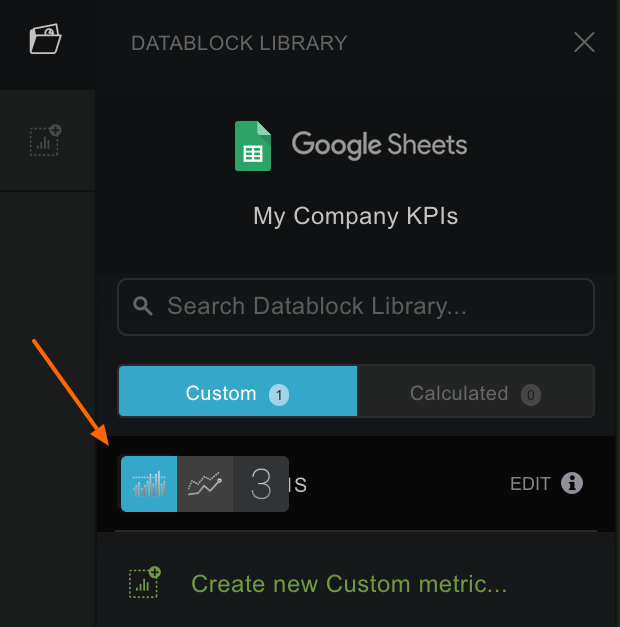Click the My Company KPIs source name
The image size is (620, 627).
coord(355,216)
